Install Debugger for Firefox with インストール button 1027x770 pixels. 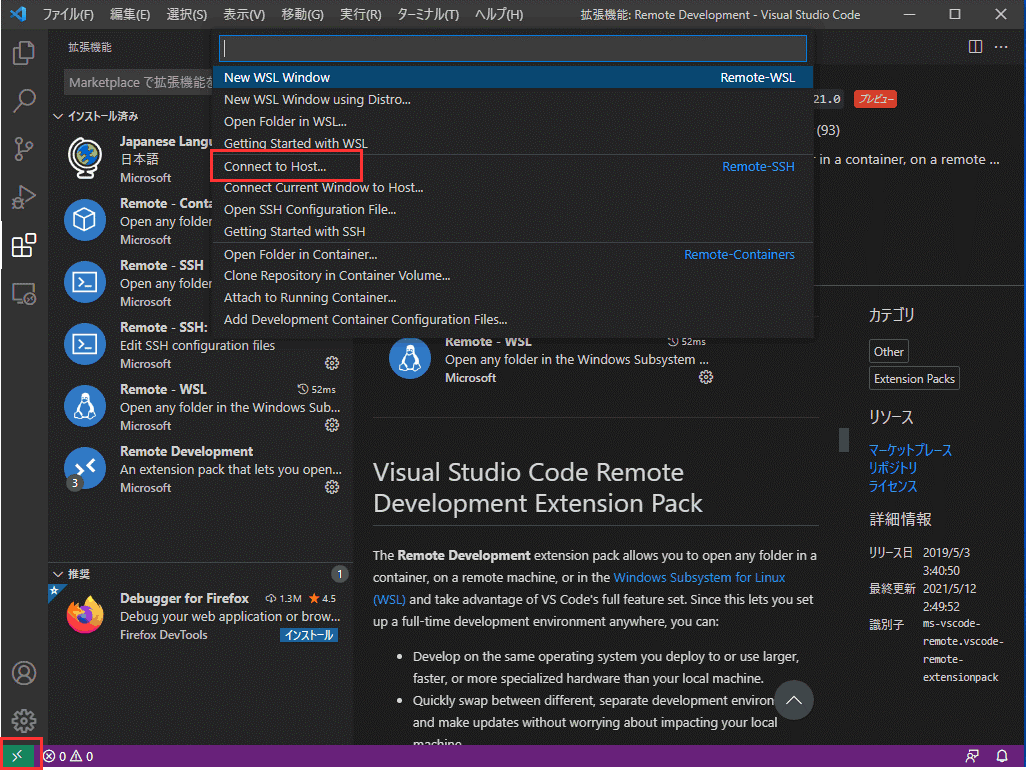(309, 634)
